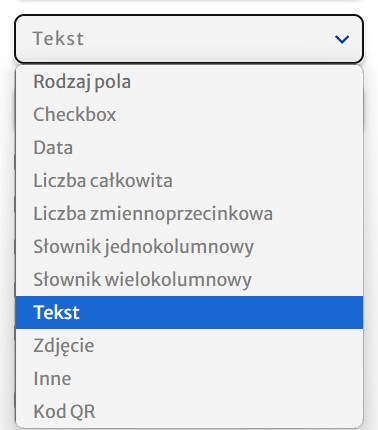This screenshot has width=378, height=430.
Task: Choose Zdjęcie from the dropdown
Action: 189,345
